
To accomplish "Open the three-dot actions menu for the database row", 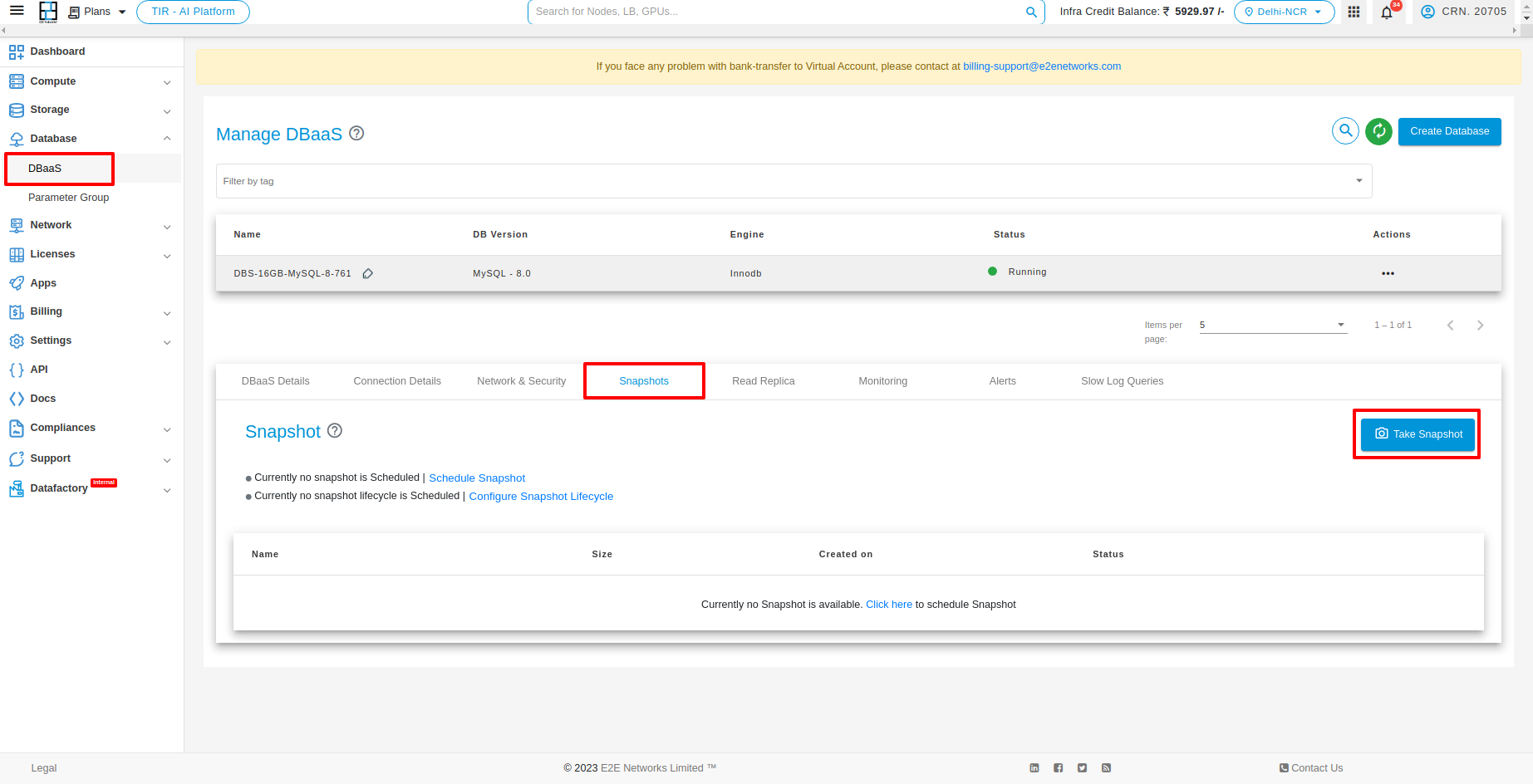I will [1388, 273].
